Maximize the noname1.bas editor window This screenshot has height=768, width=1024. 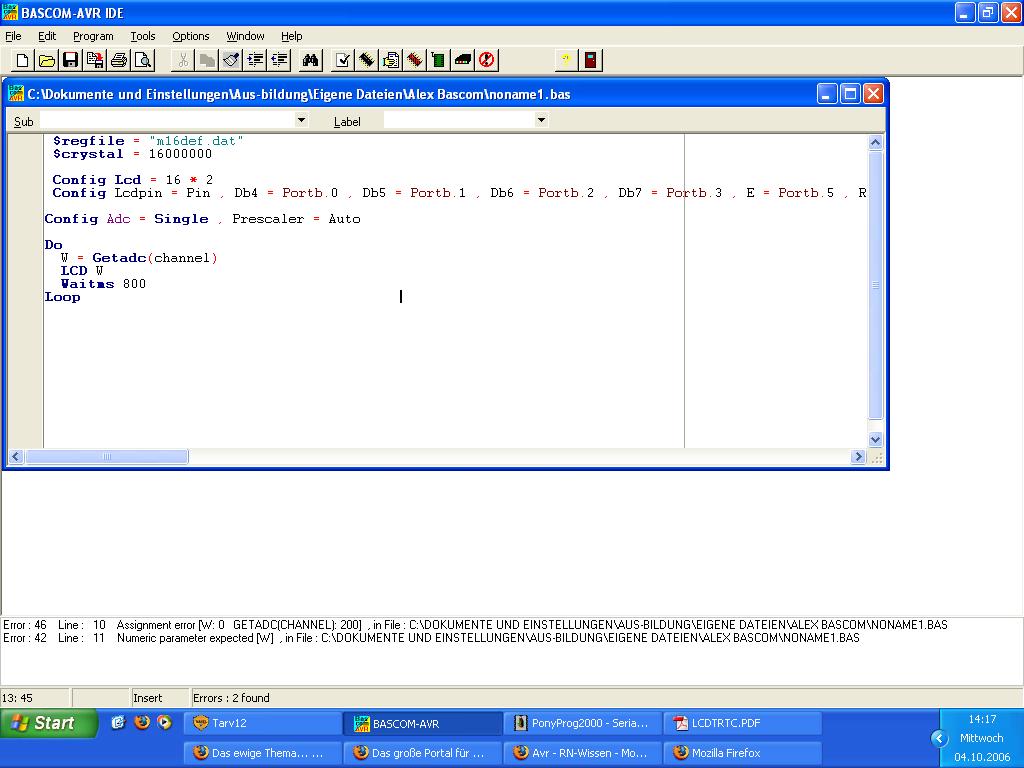click(850, 94)
